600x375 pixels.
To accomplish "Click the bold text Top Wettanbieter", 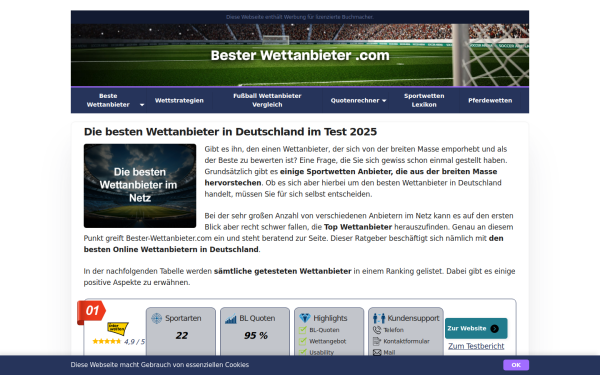I will tap(358, 227).
